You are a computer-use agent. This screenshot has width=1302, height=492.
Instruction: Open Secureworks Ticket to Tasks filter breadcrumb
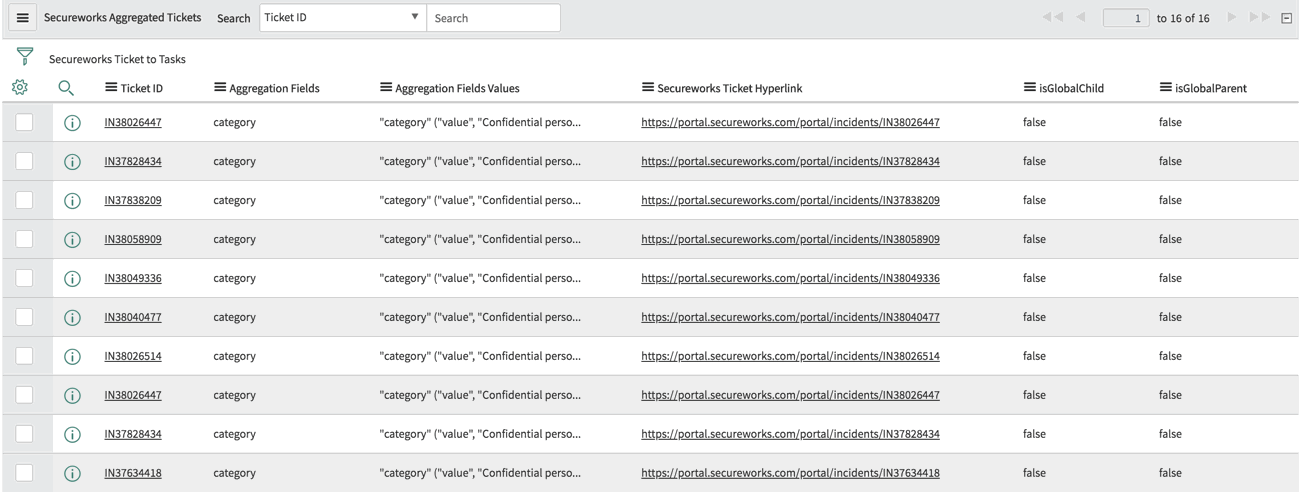(117, 59)
